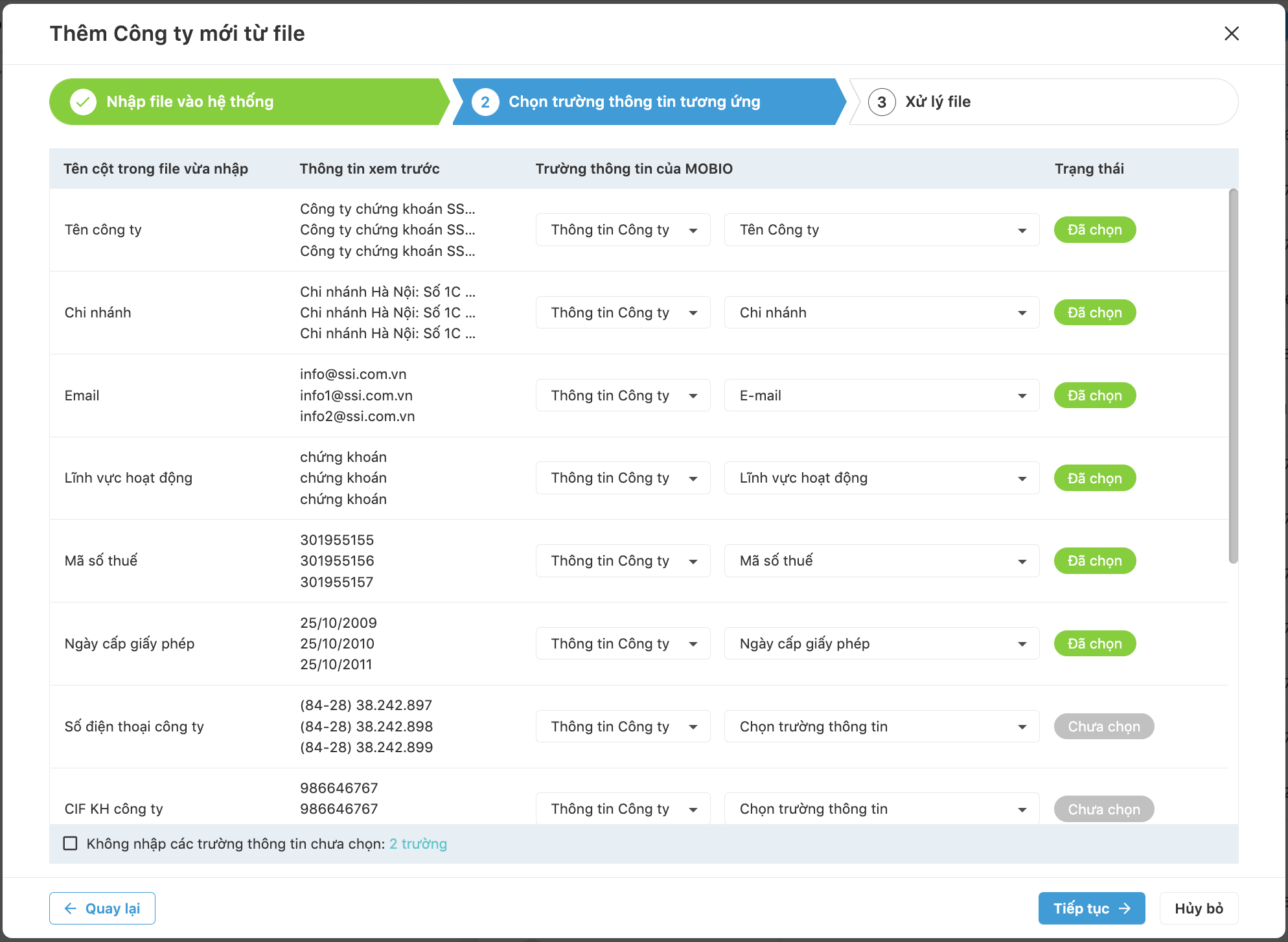Expand the Mã số thuế field dropdown
The width and height of the screenshot is (1288, 942).
tap(881, 560)
